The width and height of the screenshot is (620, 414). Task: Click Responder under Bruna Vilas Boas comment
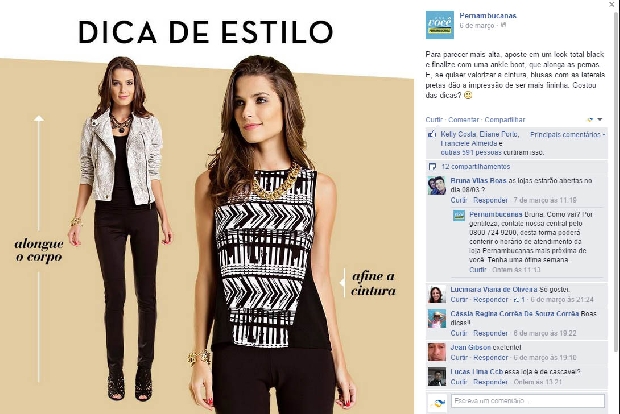point(490,200)
